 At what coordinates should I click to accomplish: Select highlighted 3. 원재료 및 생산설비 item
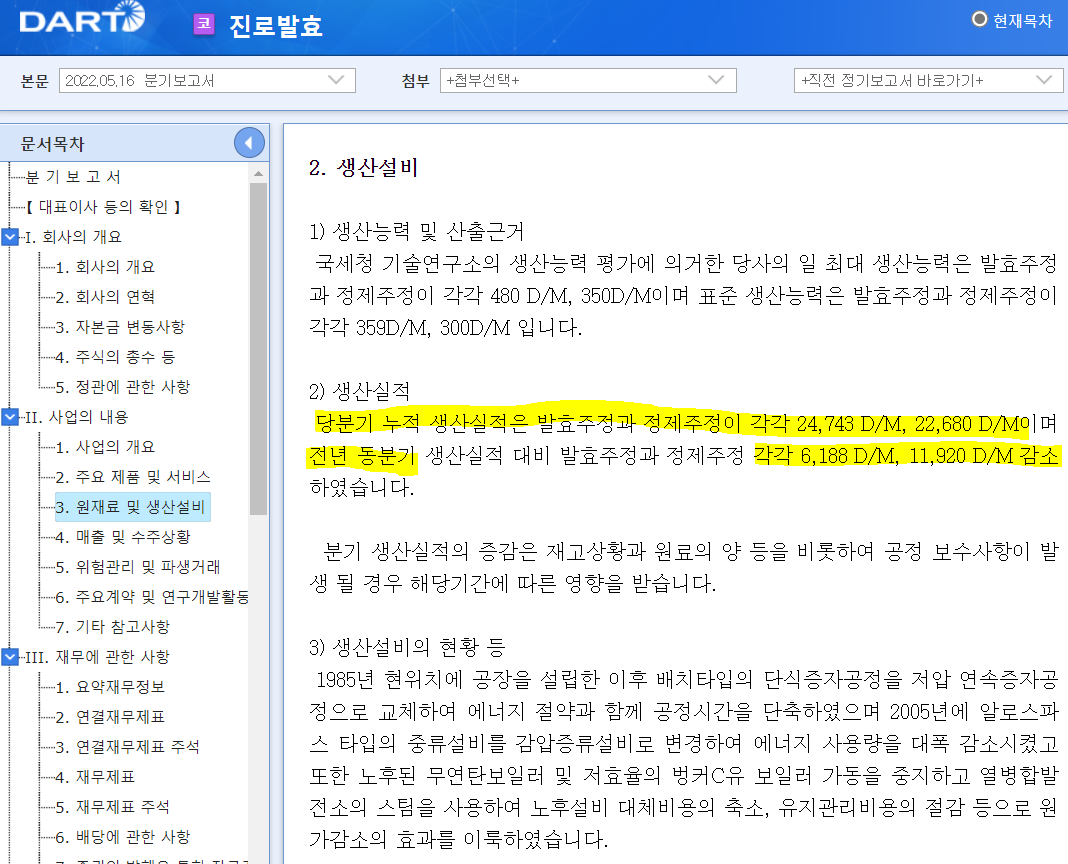click(x=133, y=507)
